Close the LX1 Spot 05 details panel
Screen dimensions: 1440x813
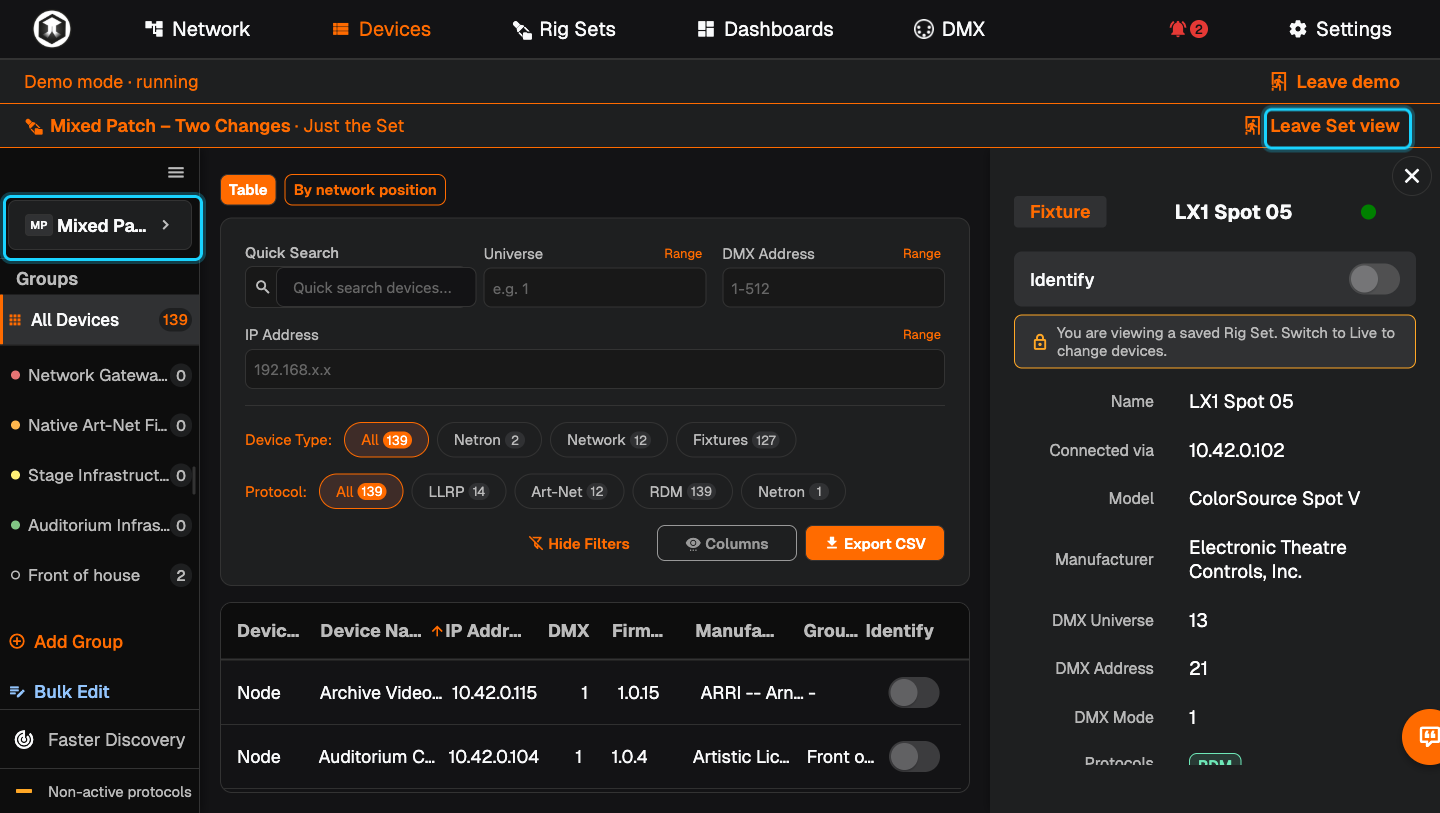[x=1412, y=176]
